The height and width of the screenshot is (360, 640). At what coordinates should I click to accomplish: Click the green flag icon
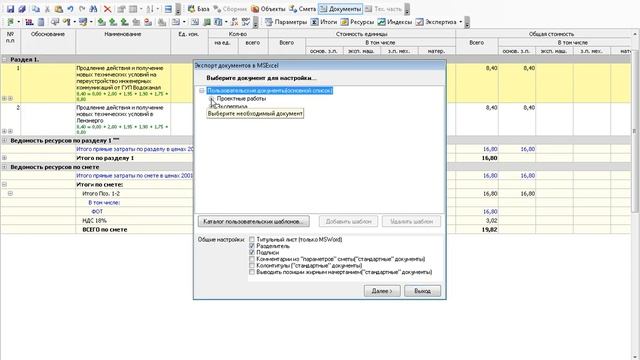pos(10,22)
